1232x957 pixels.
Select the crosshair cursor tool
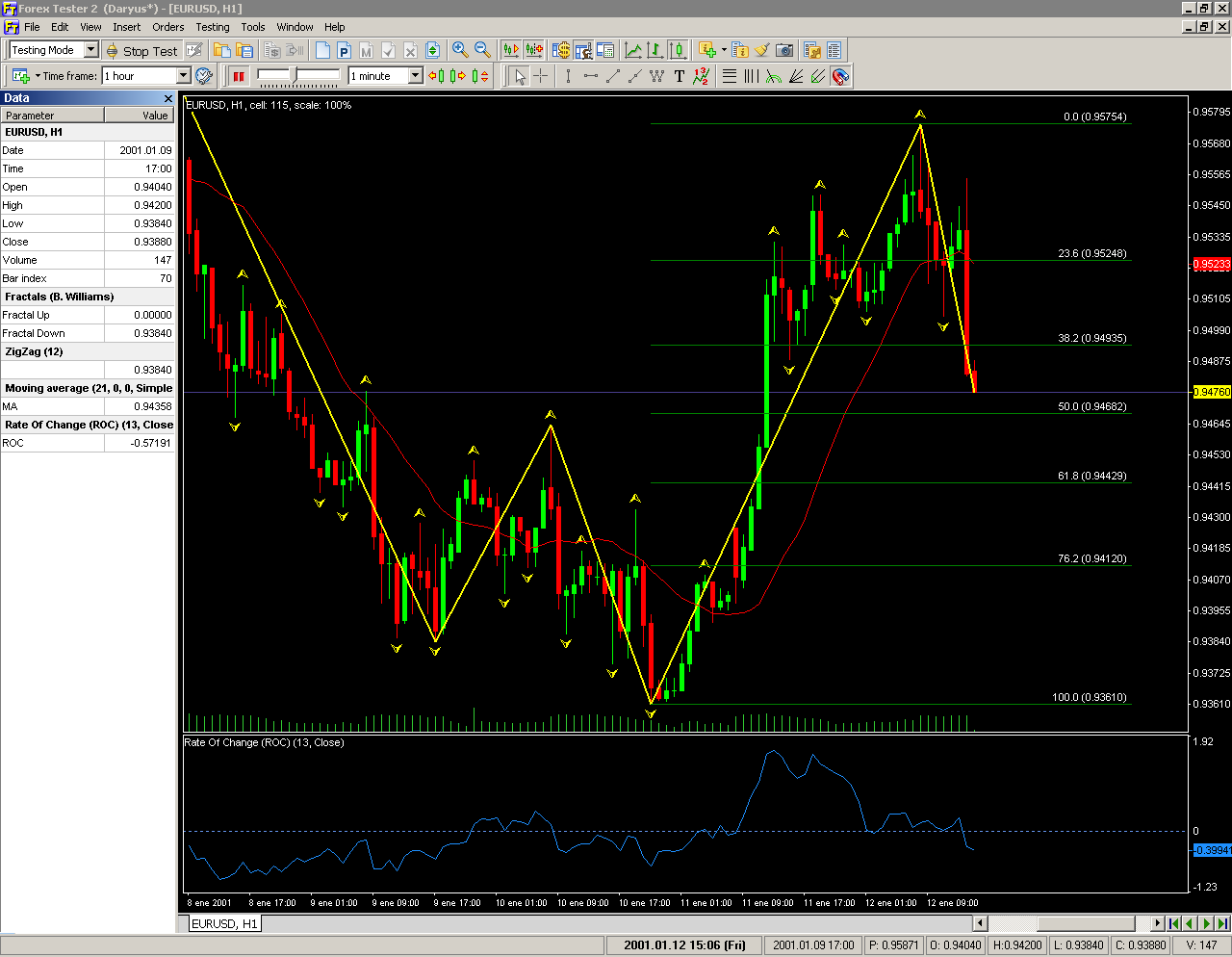[542, 76]
